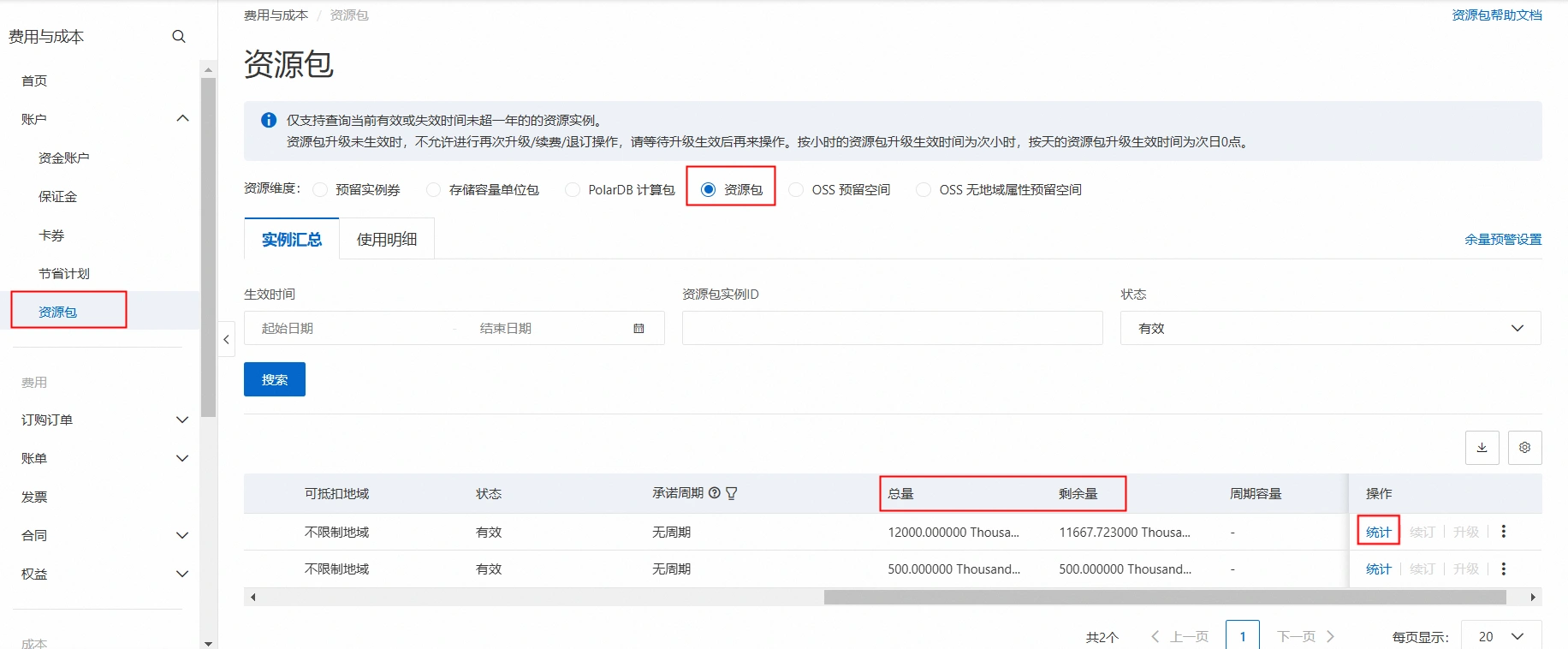Click the 周期容量 column header

tap(1256, 493)
